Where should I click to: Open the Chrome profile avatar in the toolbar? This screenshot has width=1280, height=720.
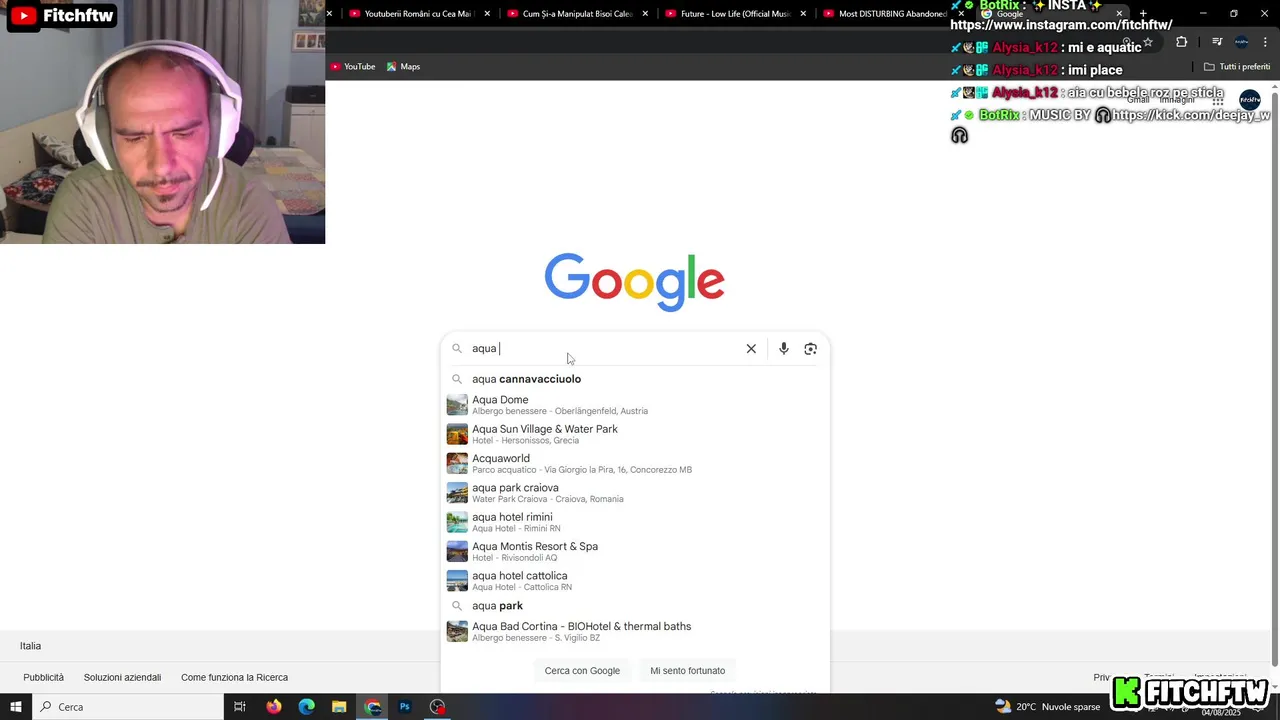[x=1241, y=42]
